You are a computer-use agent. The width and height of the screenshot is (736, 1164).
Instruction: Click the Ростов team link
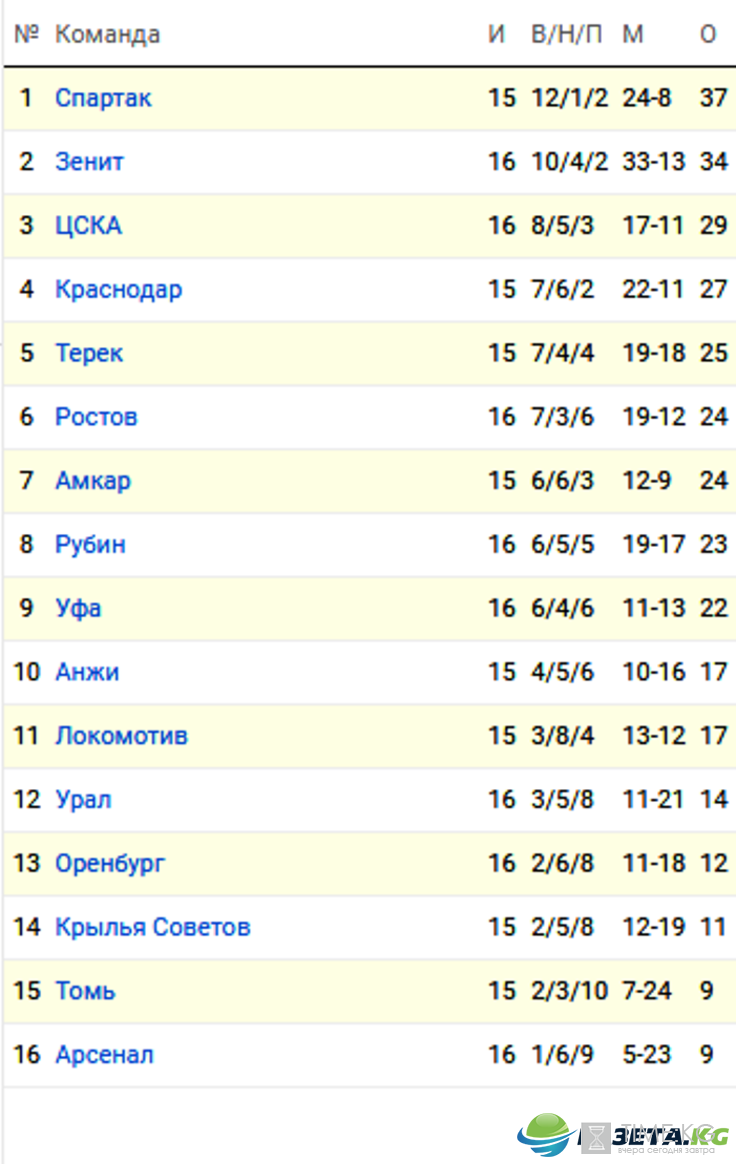[97, 417]
